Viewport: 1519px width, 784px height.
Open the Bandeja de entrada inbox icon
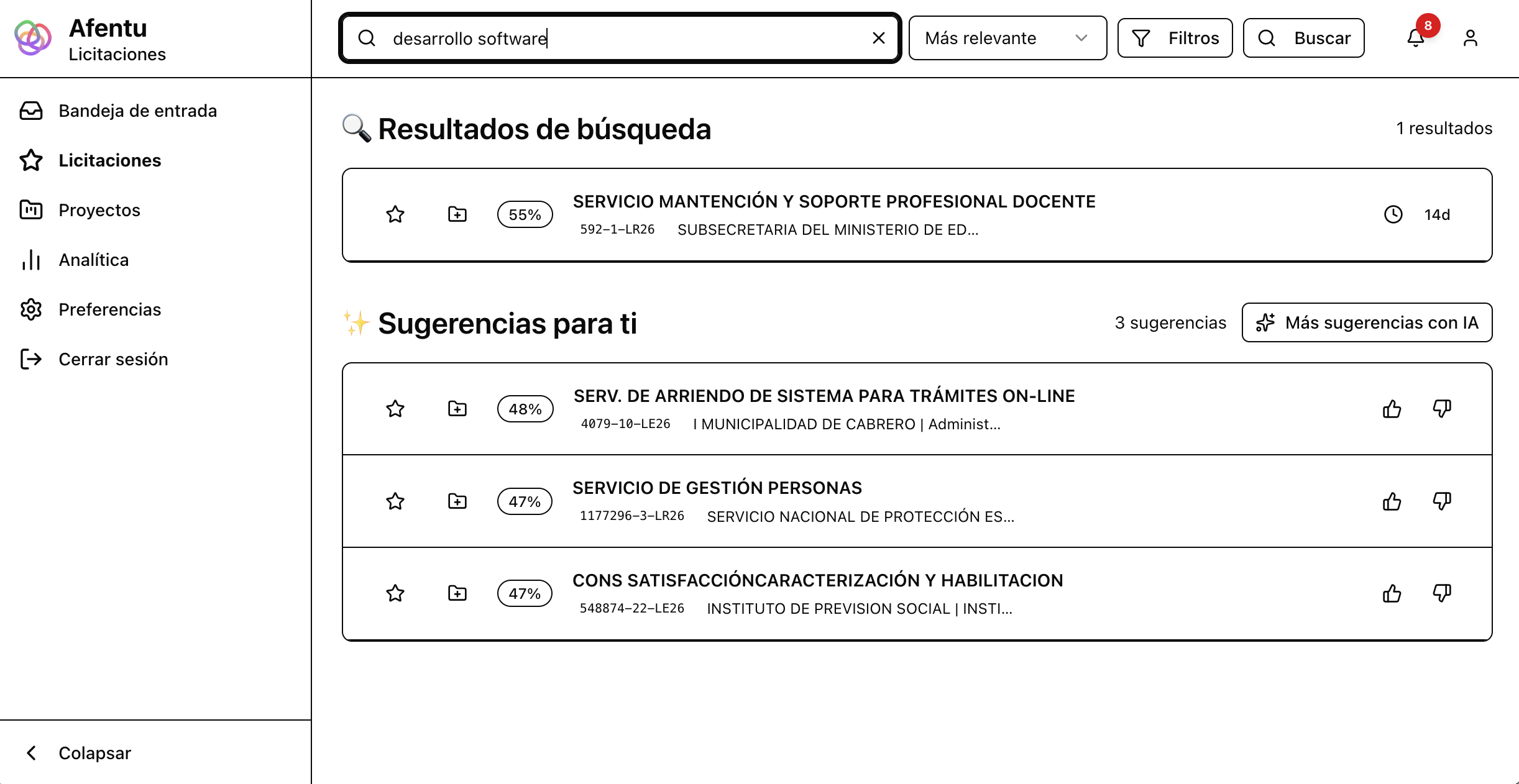(x=32, y=111)
